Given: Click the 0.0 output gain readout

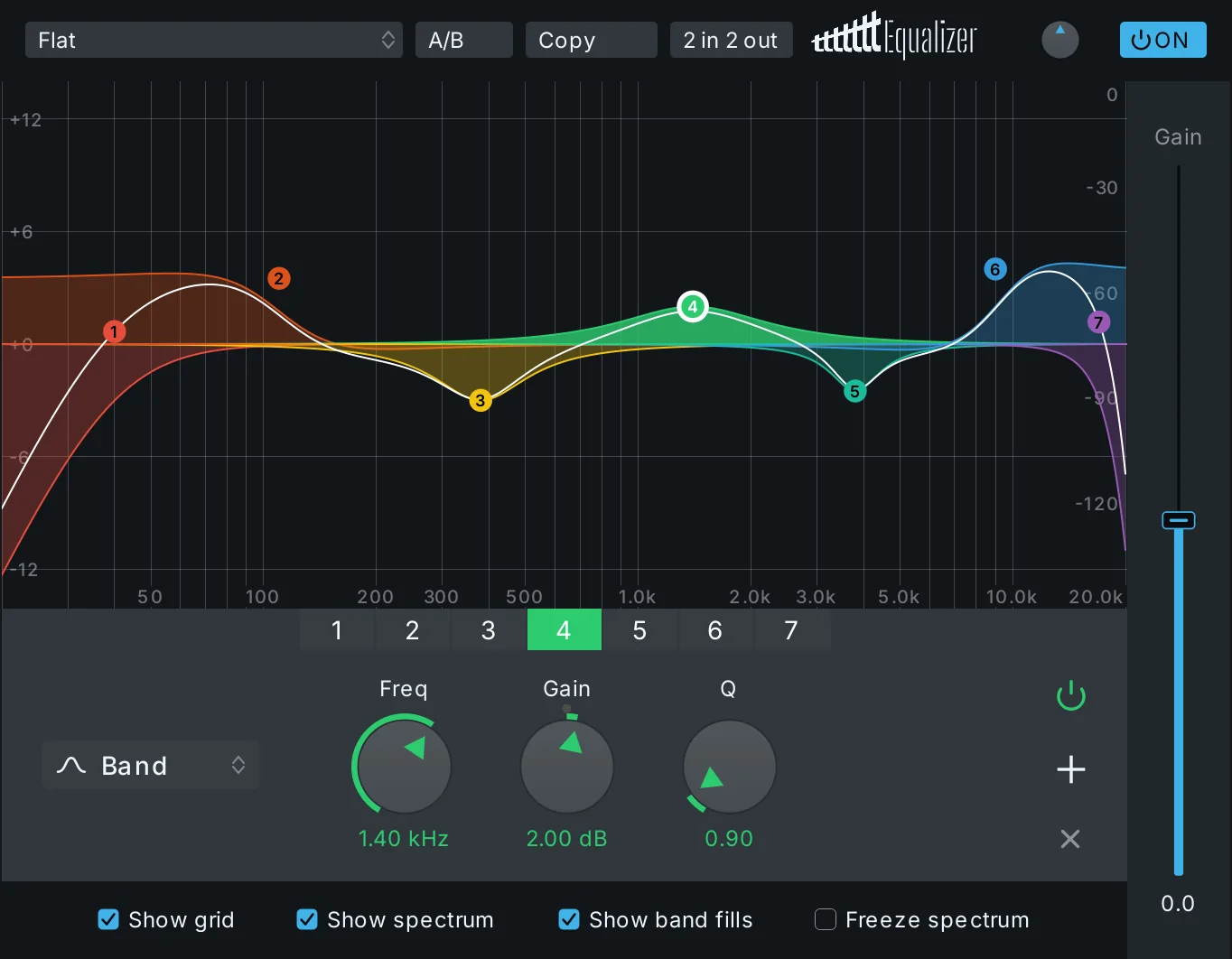Looking at the screenshot, I should pos(1178,904).
